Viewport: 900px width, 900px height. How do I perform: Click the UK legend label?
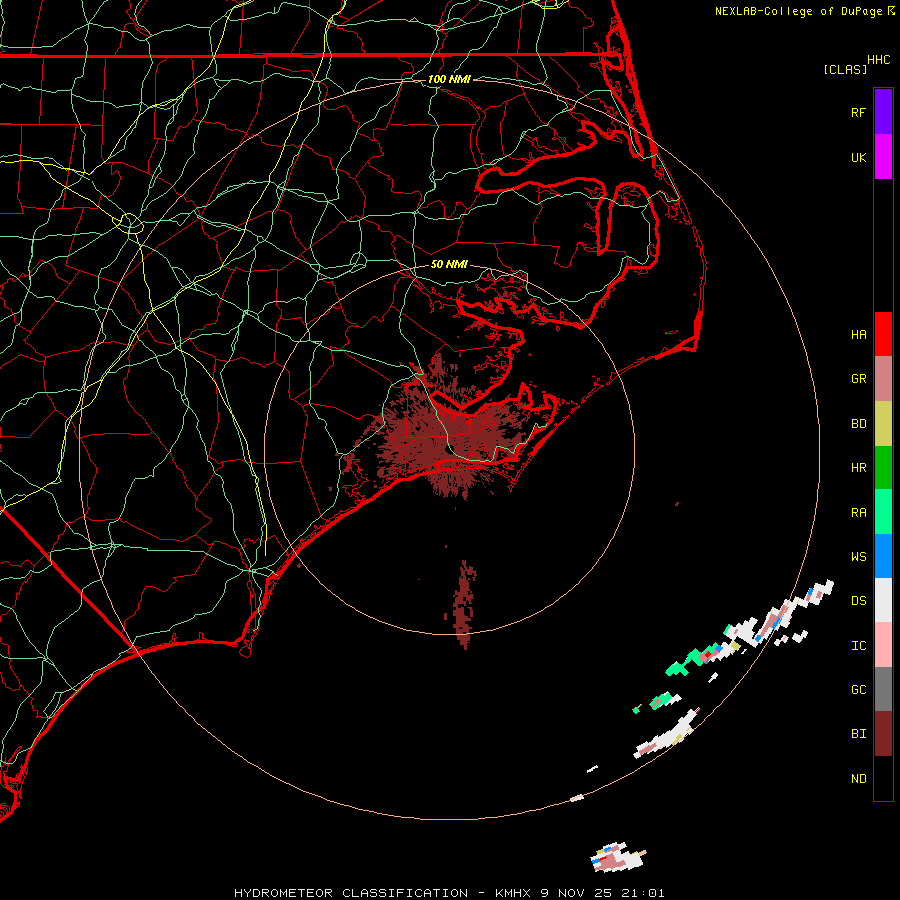click(859, 157)
